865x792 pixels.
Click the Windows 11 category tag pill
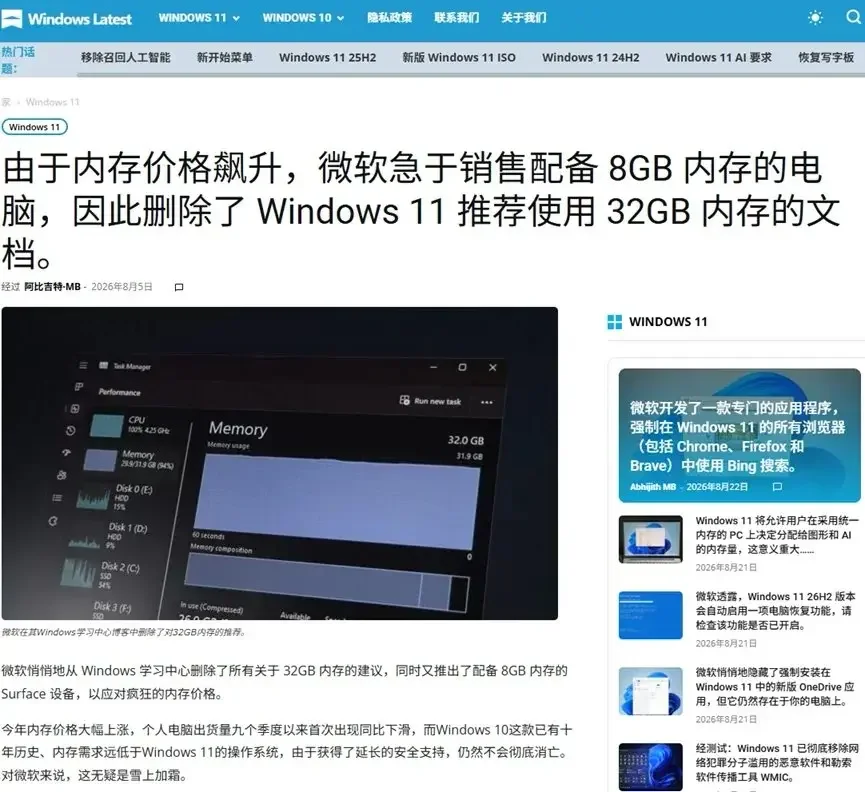pyautogui.click(x=34, y=127)
